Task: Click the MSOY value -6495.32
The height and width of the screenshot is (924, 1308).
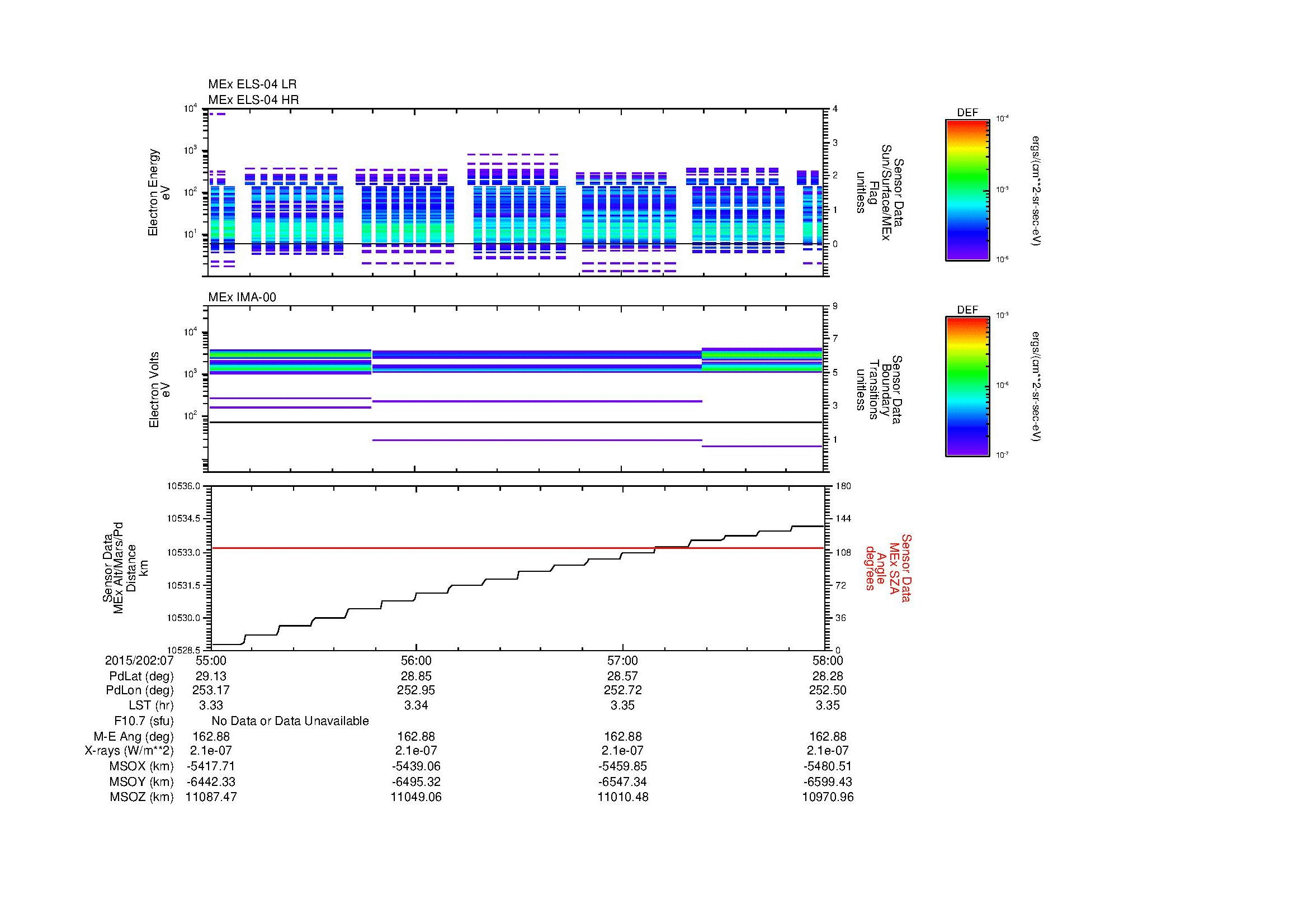Action: [417, 781]
